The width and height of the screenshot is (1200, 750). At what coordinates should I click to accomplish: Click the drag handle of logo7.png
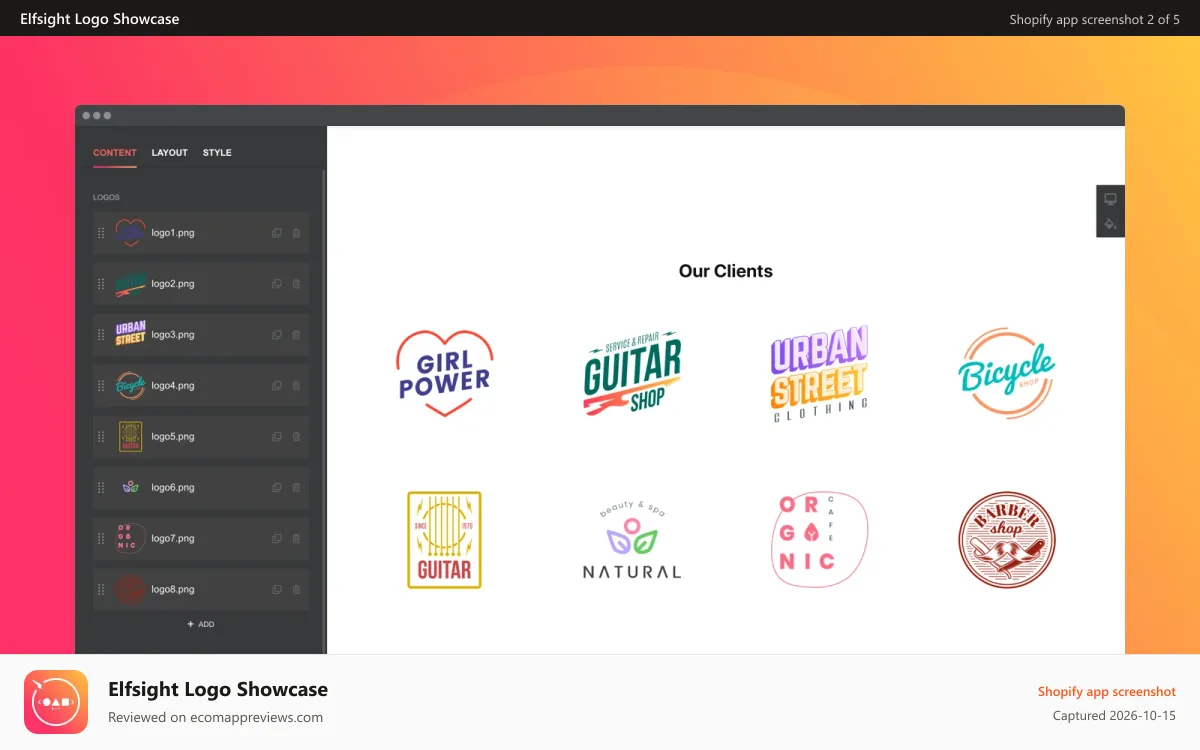(101, 539)
